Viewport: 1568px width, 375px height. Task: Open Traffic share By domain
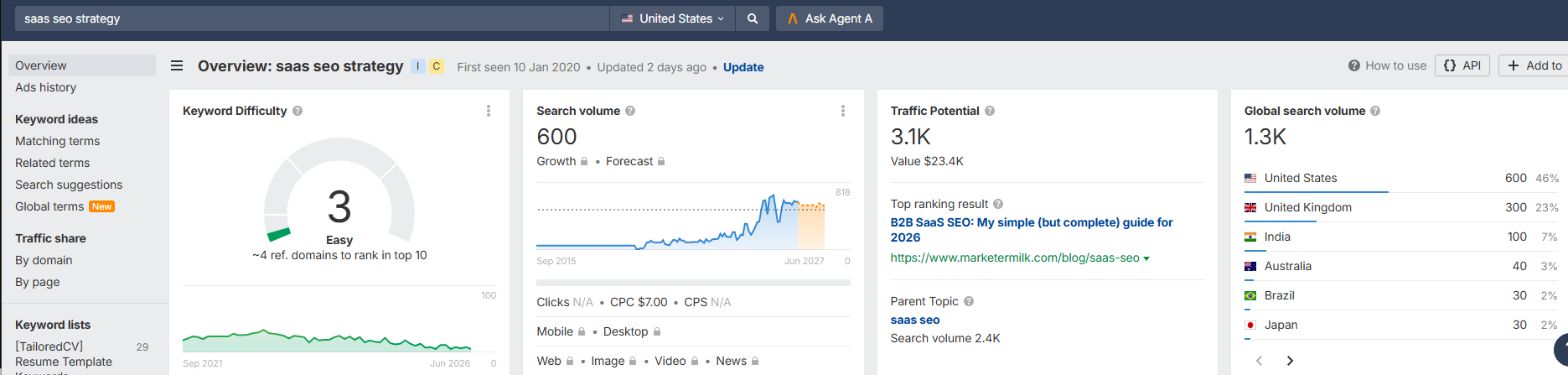coord(44,260)
